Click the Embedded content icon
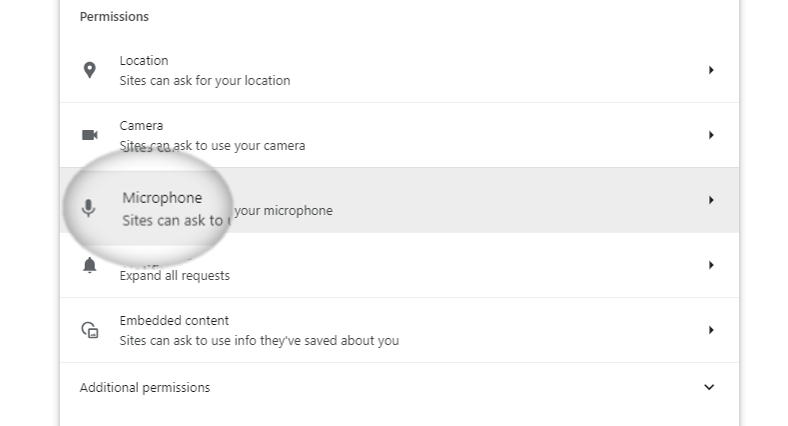The height and width of the screenshot is (426, 788). coord(90,330)
